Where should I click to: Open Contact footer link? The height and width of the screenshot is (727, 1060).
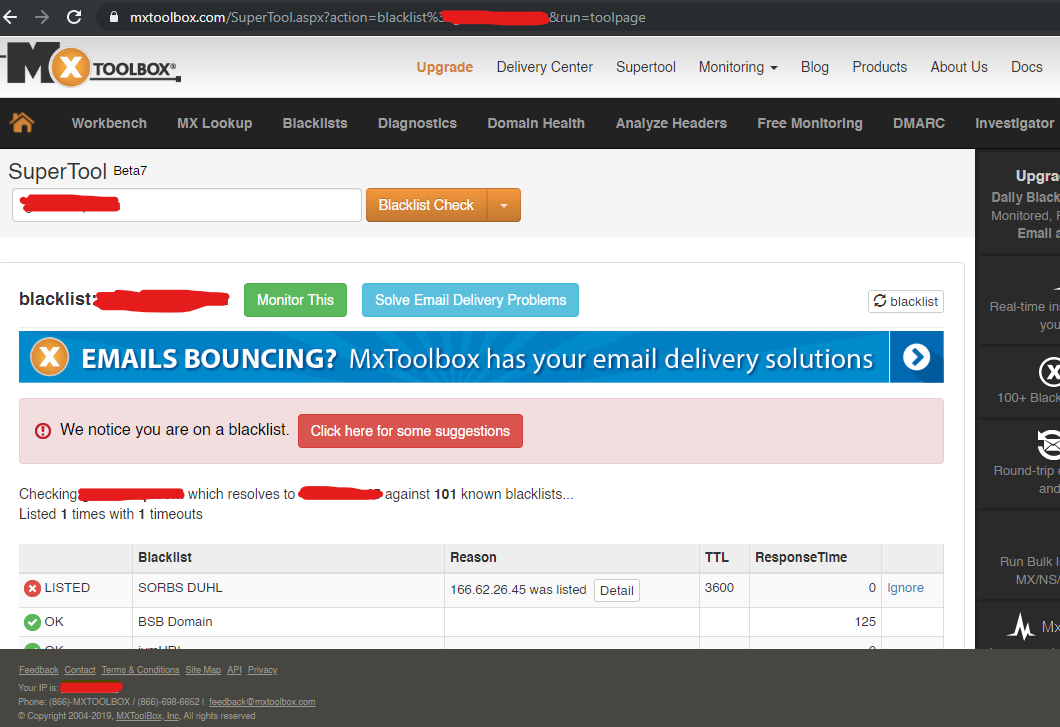tap(80, 670)
